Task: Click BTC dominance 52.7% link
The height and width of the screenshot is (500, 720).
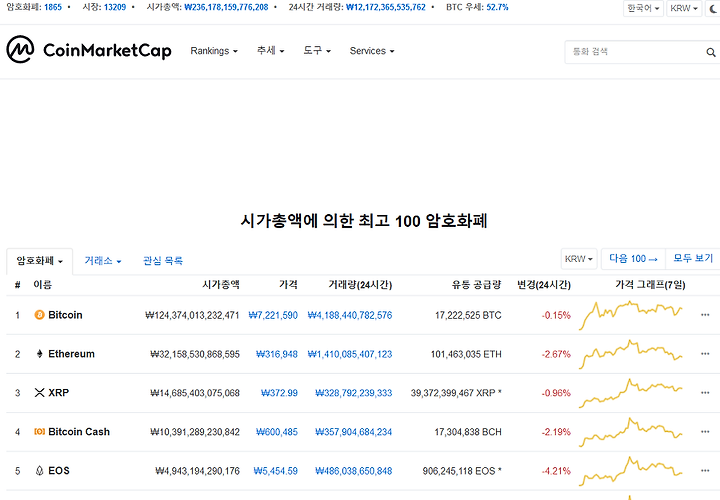Action: pyautogui.click(x=497, y=7)
